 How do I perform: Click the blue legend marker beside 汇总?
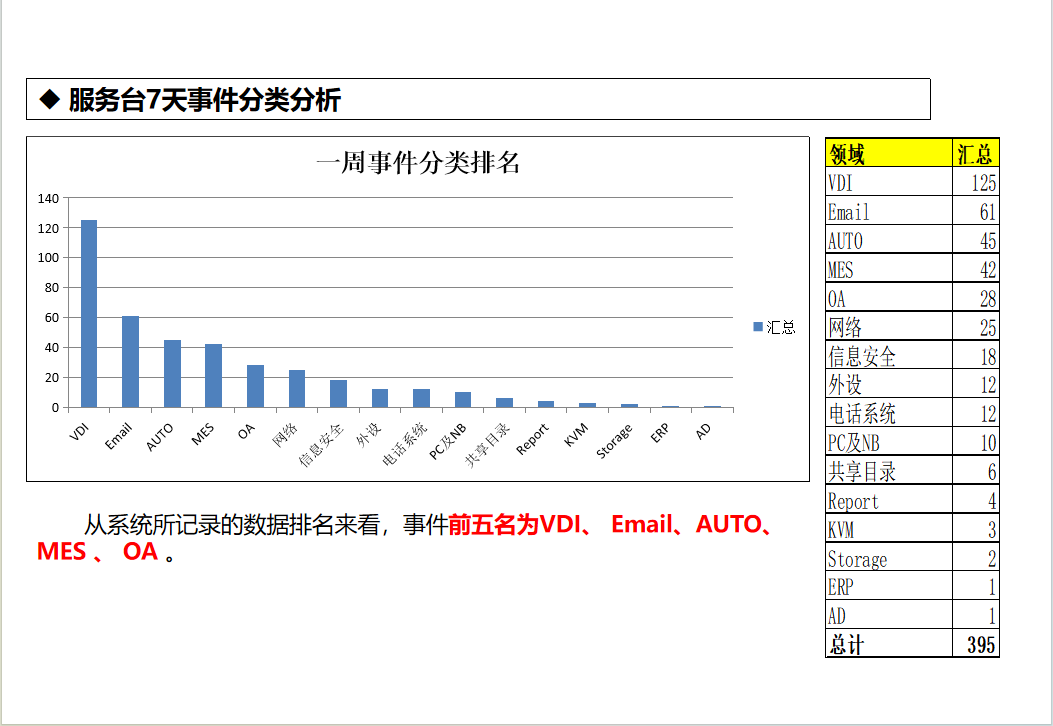tap(757, 327)
